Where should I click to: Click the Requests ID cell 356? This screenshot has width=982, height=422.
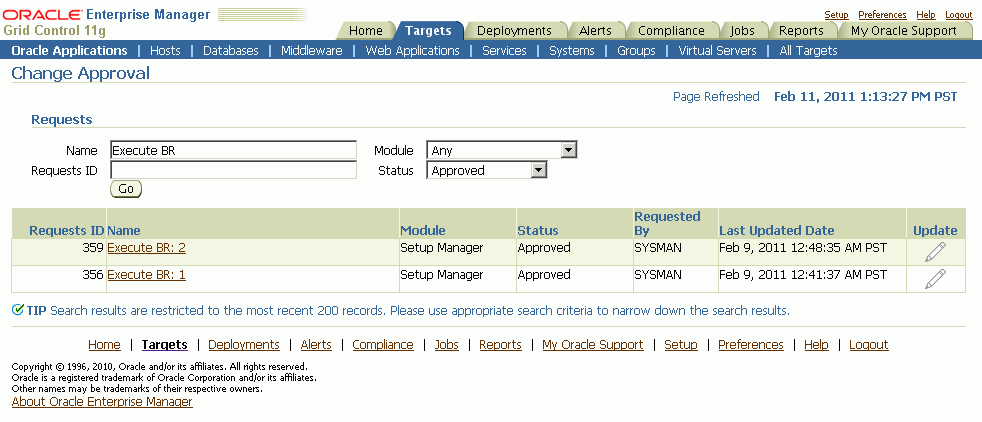93,275
